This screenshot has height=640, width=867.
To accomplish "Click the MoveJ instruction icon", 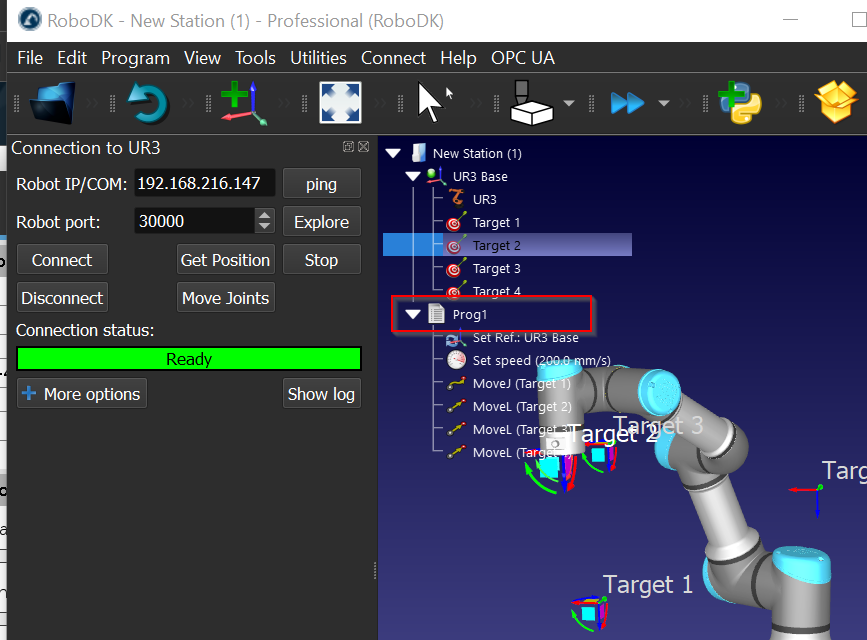I will [x=456, y=383].
